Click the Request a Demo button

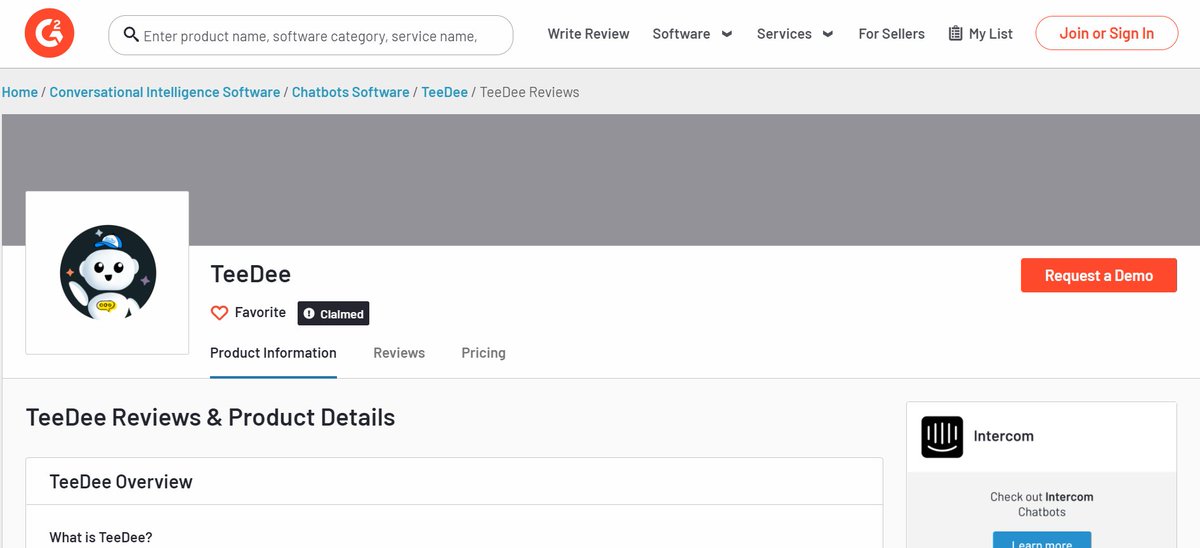1099,275
